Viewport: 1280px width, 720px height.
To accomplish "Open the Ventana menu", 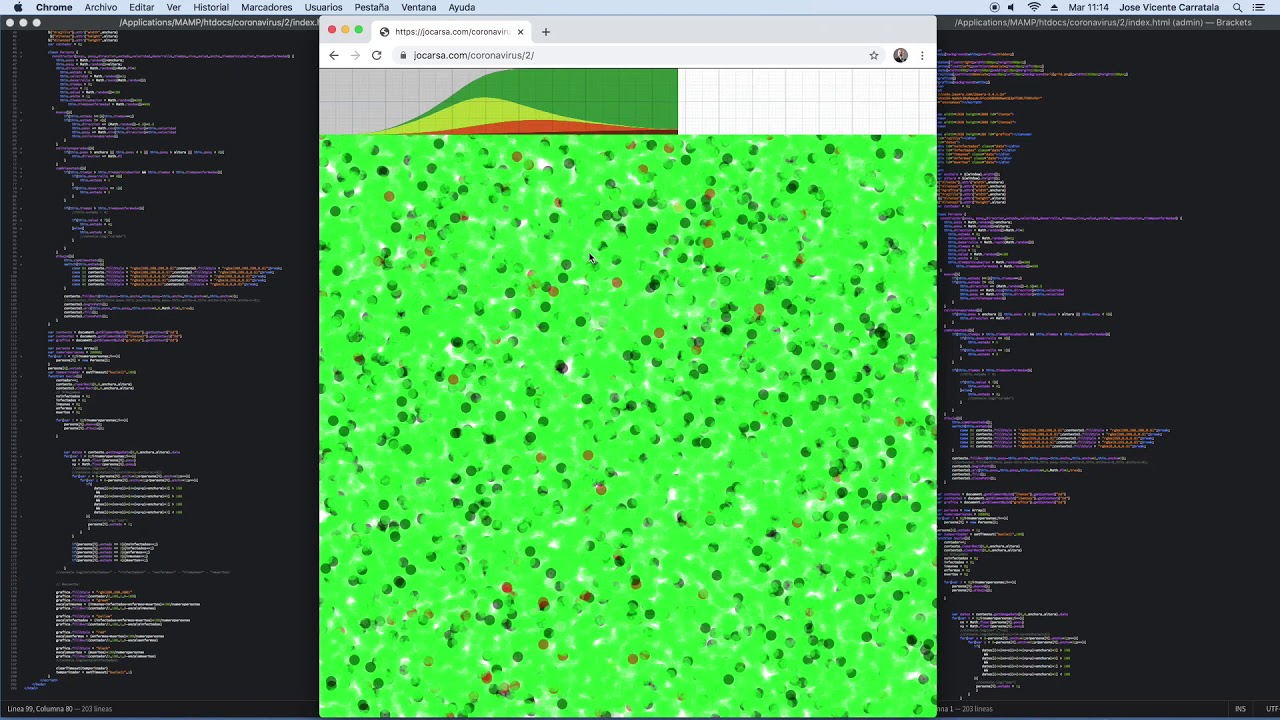I will (x=418, y=7).
